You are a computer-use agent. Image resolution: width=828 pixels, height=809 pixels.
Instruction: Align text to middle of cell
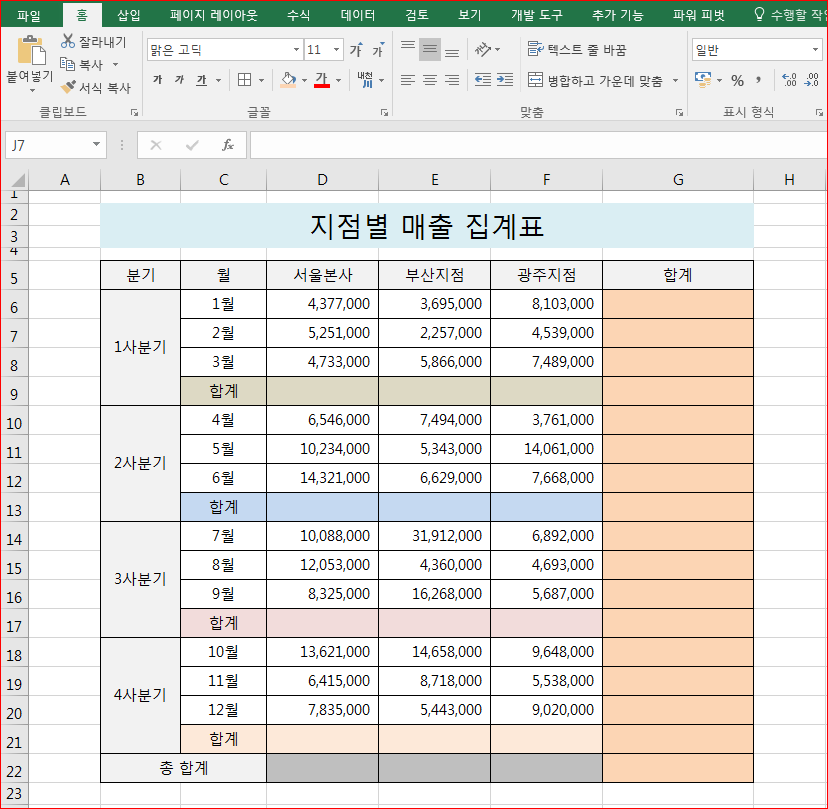coord(430,50)
